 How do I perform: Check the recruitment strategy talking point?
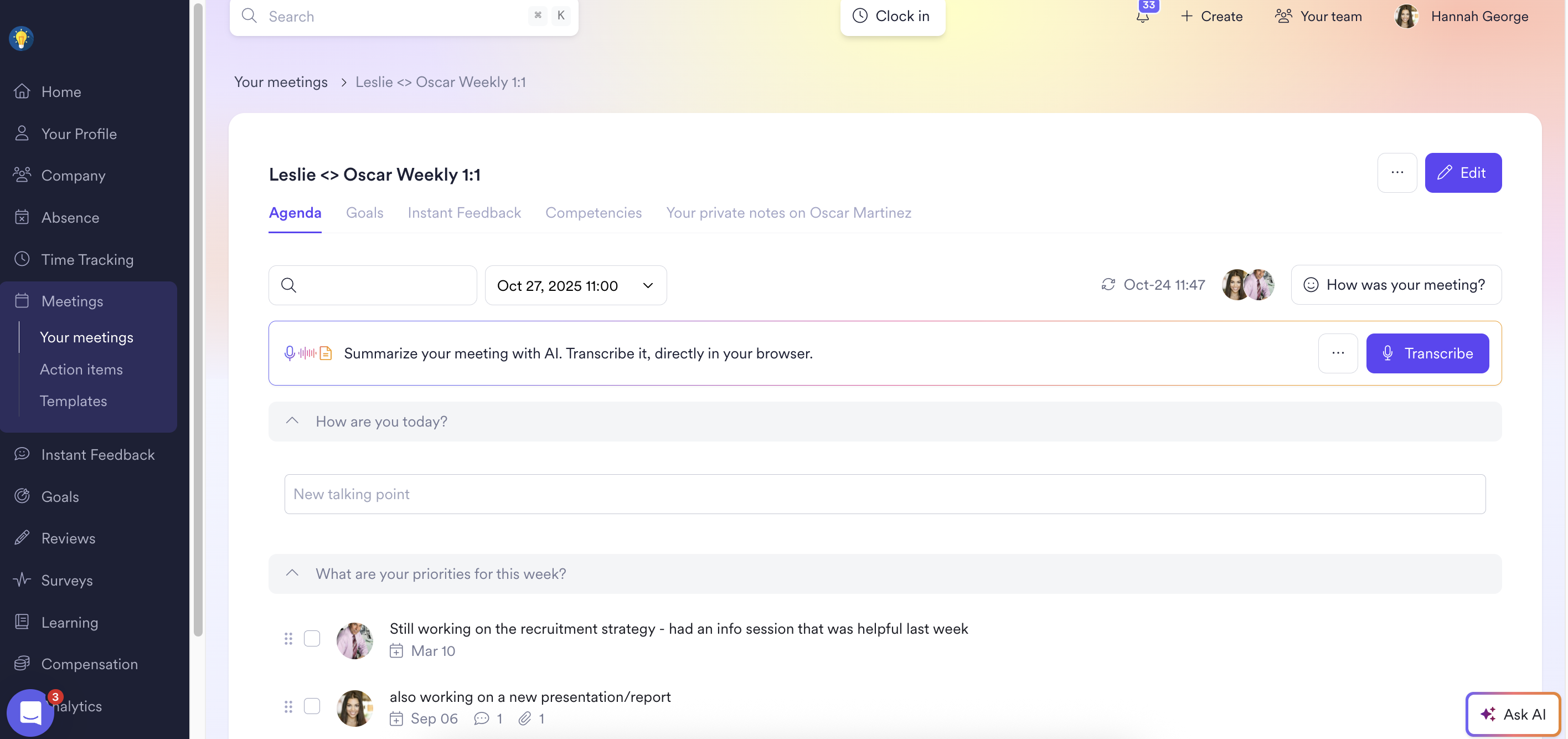tap(312, 639)
